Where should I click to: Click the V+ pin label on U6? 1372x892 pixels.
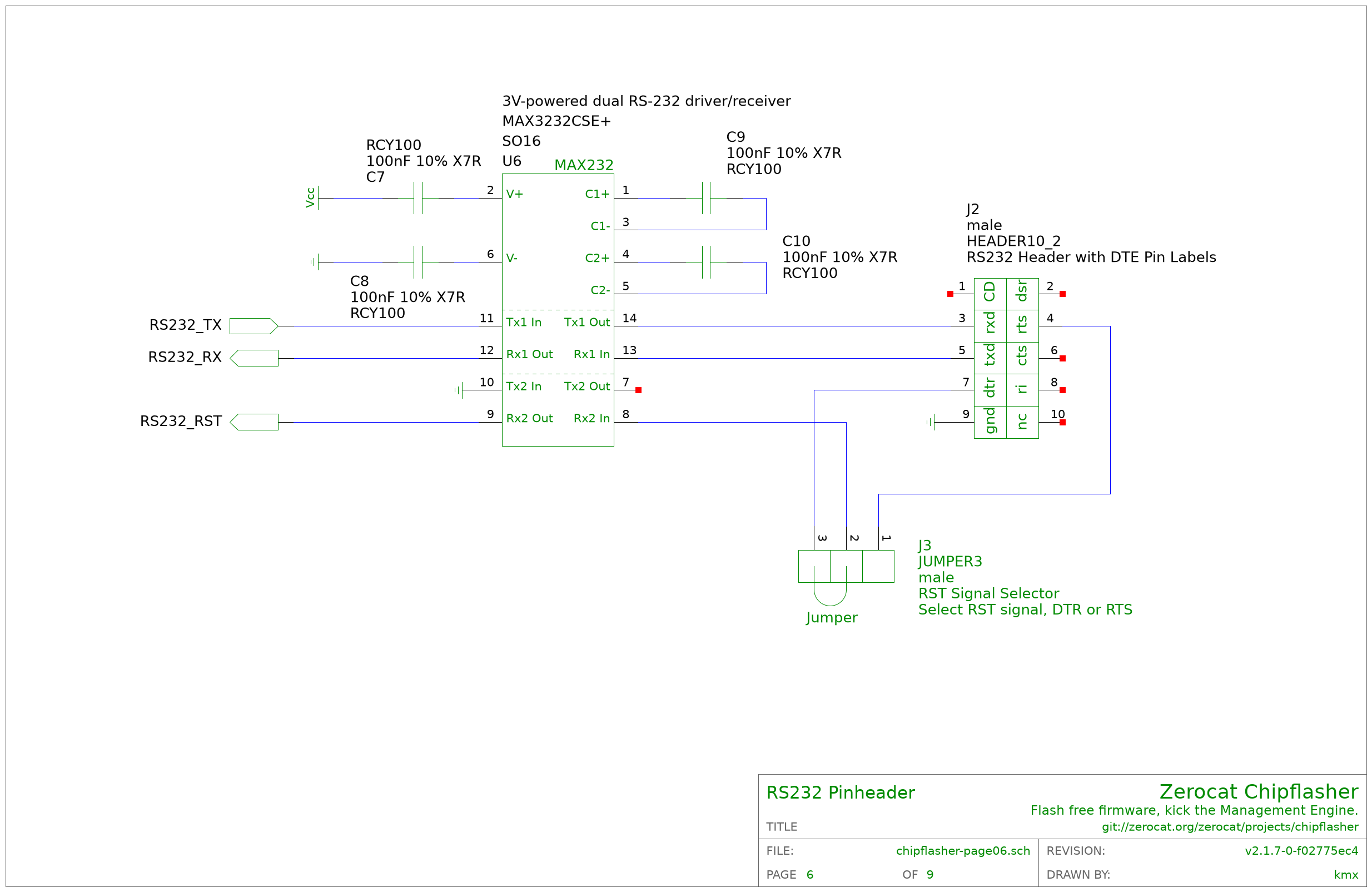pos(515,194)
